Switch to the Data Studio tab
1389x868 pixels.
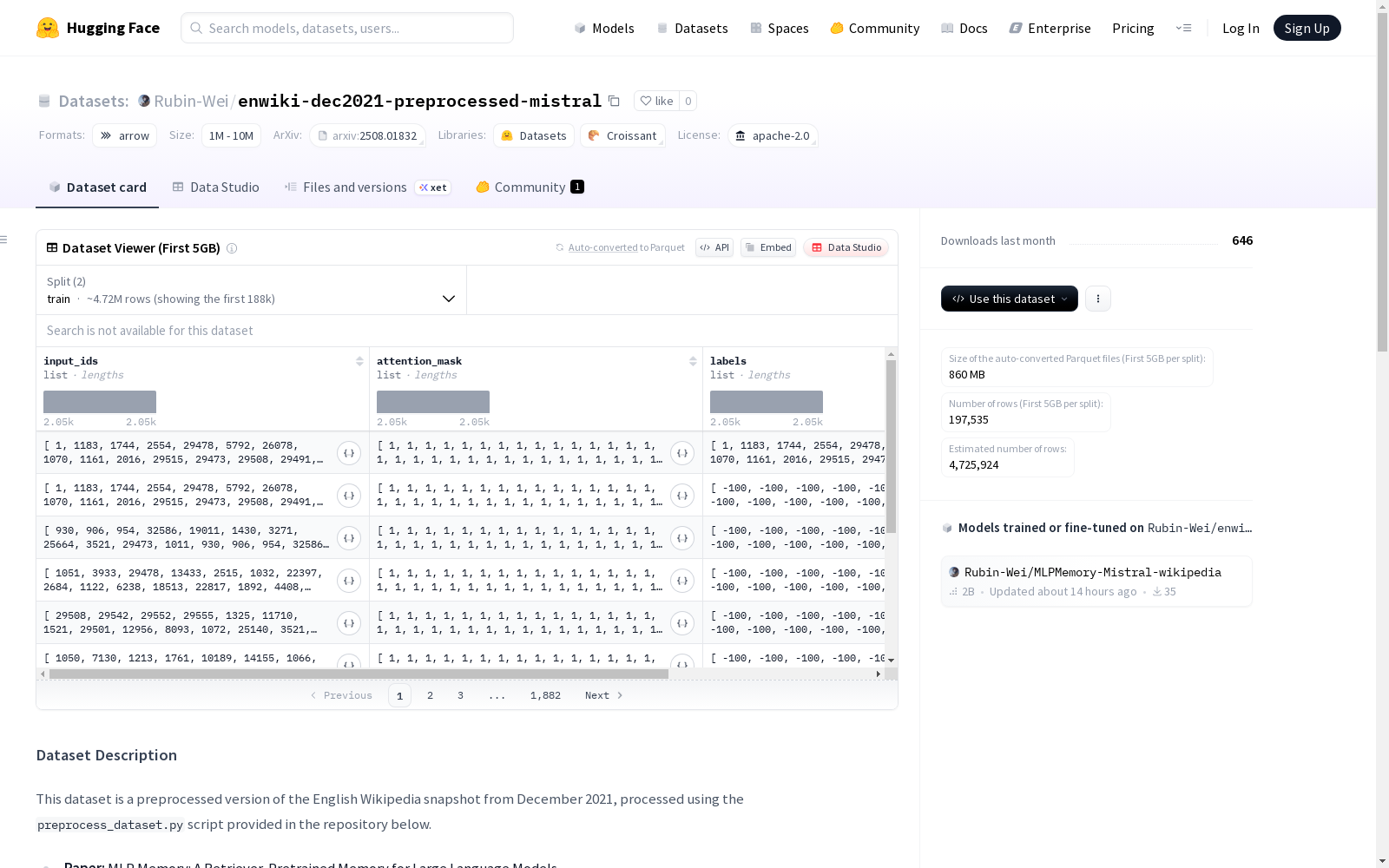point(215,187)
